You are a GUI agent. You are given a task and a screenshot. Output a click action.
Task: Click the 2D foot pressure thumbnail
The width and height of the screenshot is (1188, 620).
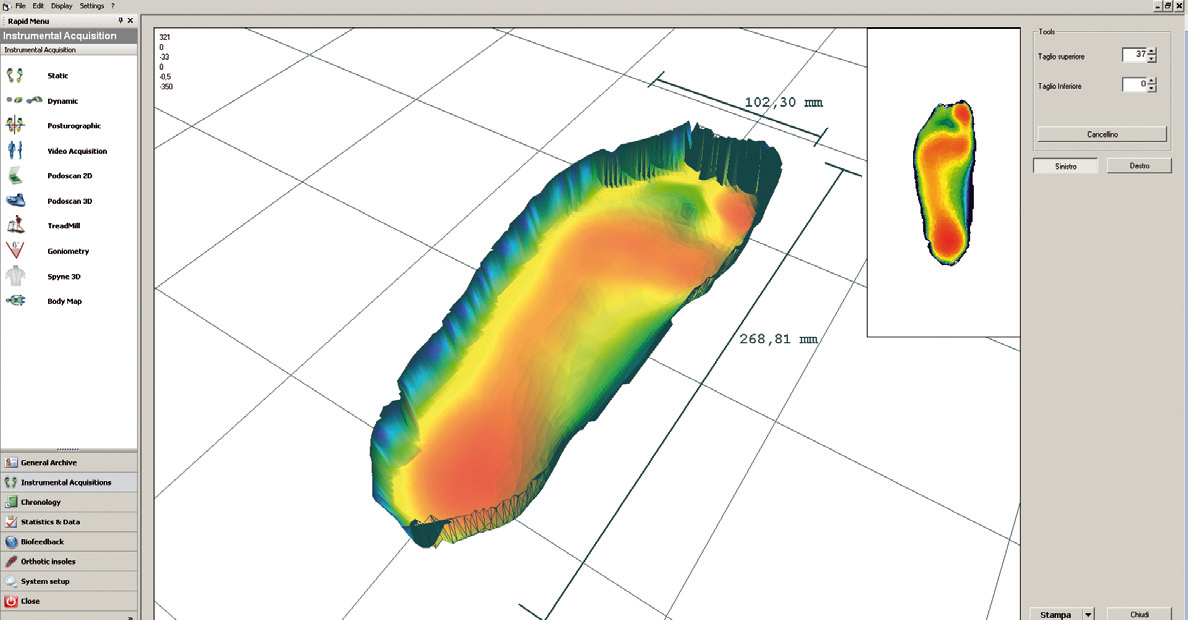tap(943, 182)
